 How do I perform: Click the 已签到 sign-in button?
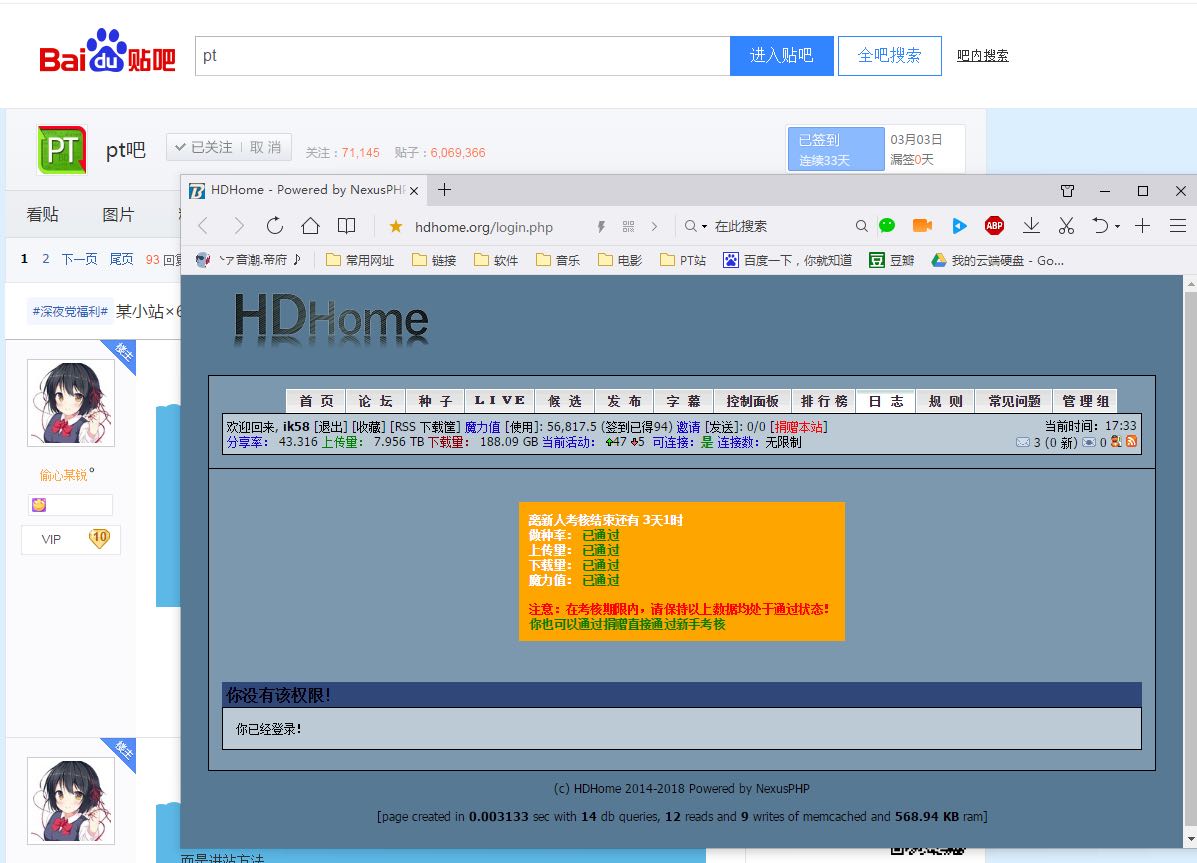pyautogui.click(x=836, y=149)
